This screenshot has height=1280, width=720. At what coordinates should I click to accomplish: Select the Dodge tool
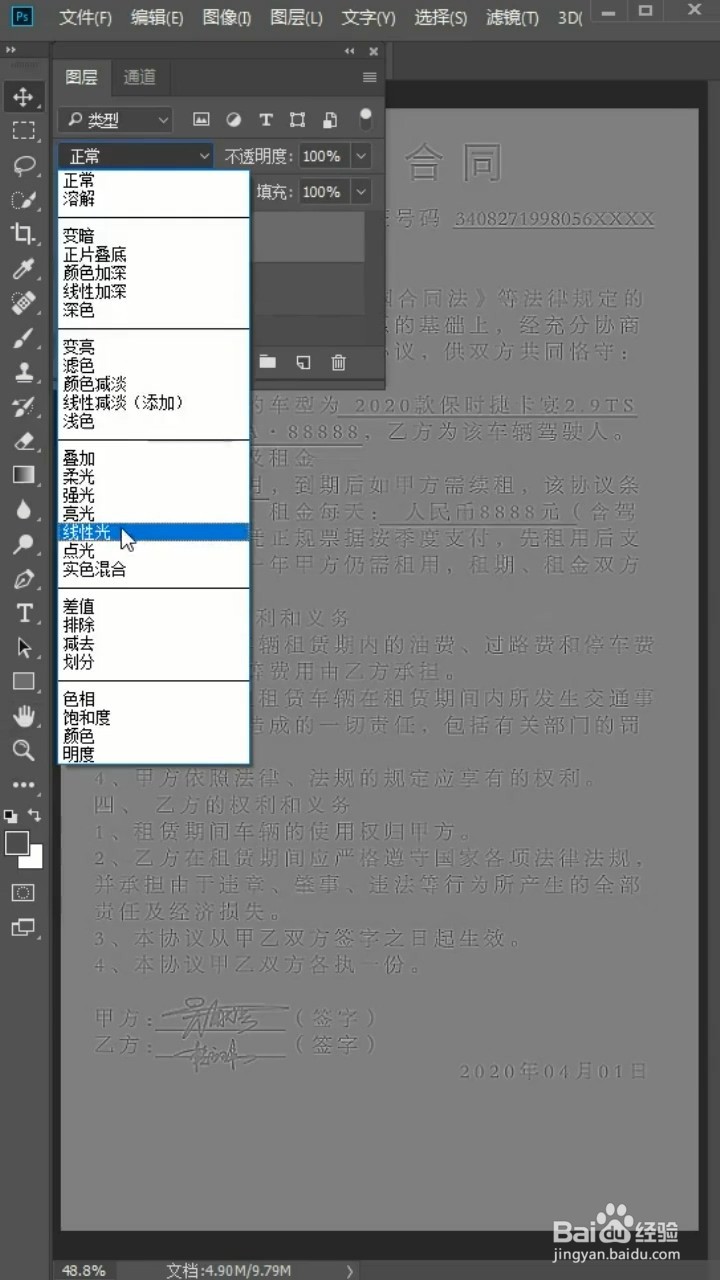tap(23, 544)
